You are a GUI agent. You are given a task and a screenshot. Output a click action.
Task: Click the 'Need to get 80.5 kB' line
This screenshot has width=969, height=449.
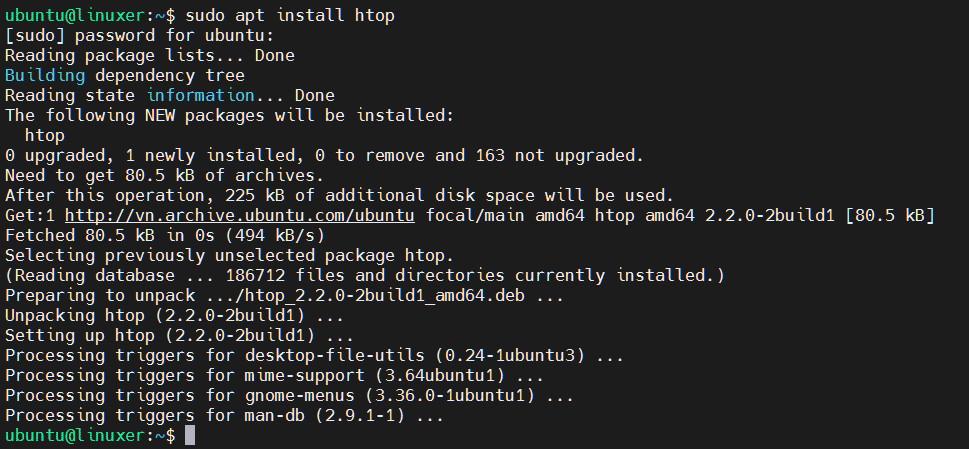point(164,176)
